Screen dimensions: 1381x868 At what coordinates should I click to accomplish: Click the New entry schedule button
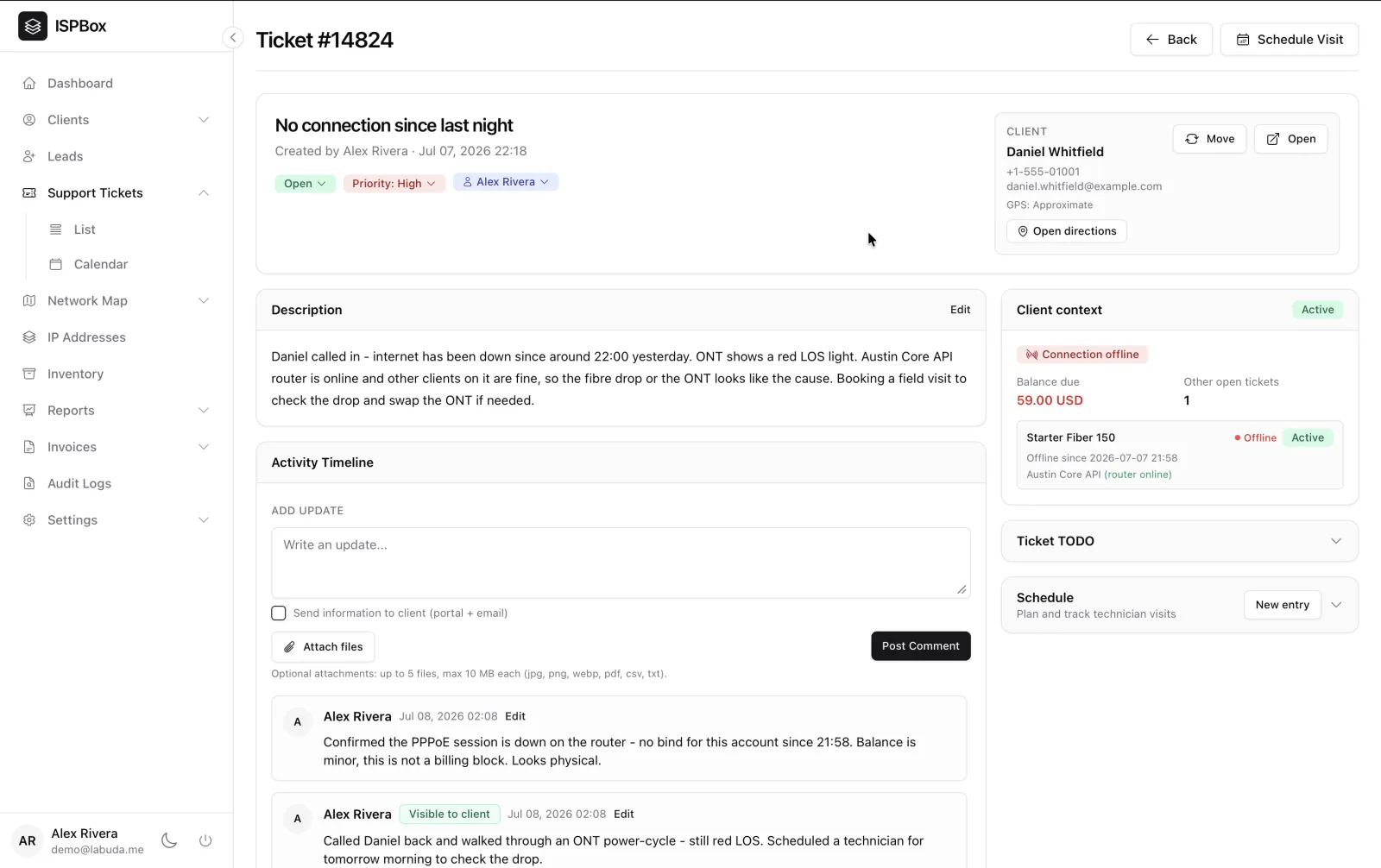tap(1282, 605)
